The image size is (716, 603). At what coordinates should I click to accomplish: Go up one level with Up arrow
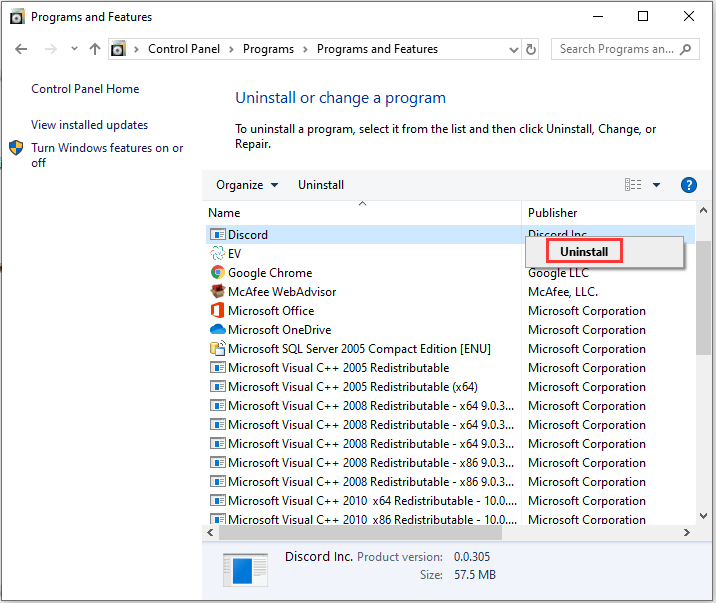pos(95,49)
